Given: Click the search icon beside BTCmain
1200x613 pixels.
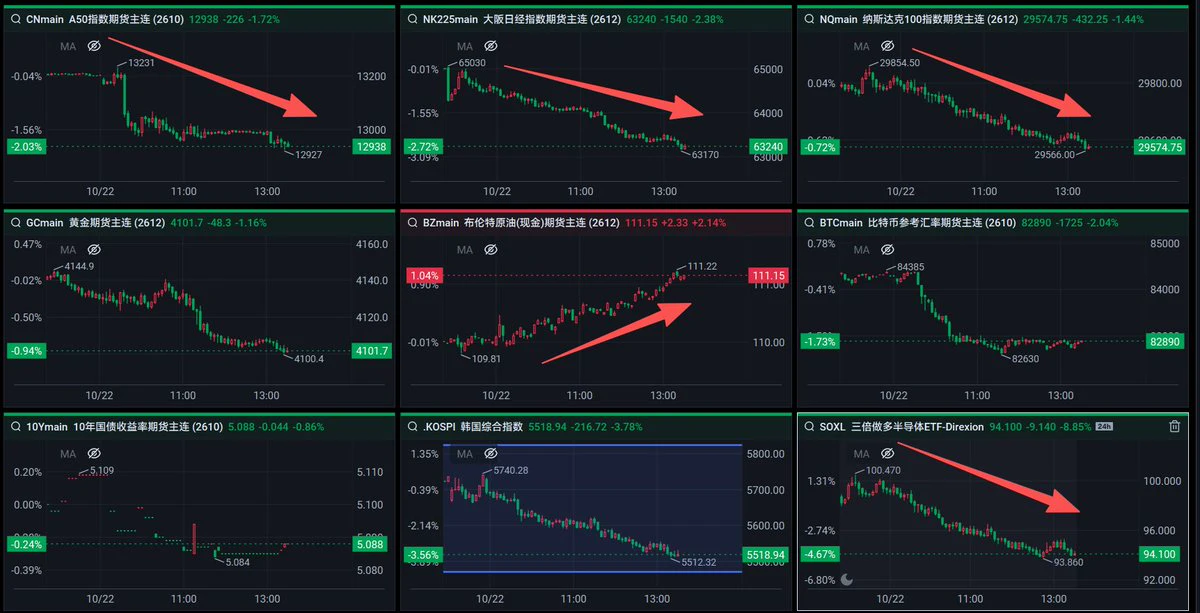Looking at the screenshot, I should (808, 221).
